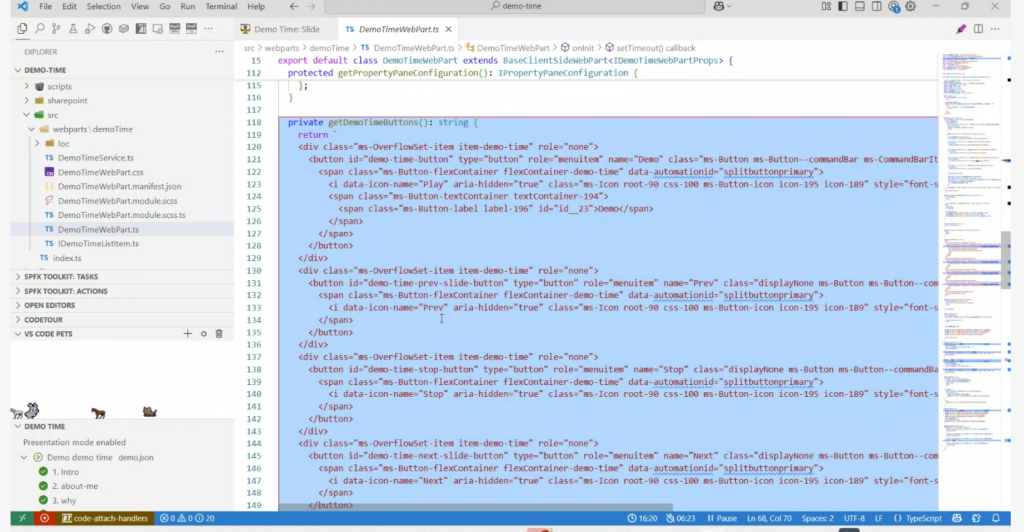The image size is (1024, 532).
Task: Open Customize Layout icon
Action: click(826, 6)
